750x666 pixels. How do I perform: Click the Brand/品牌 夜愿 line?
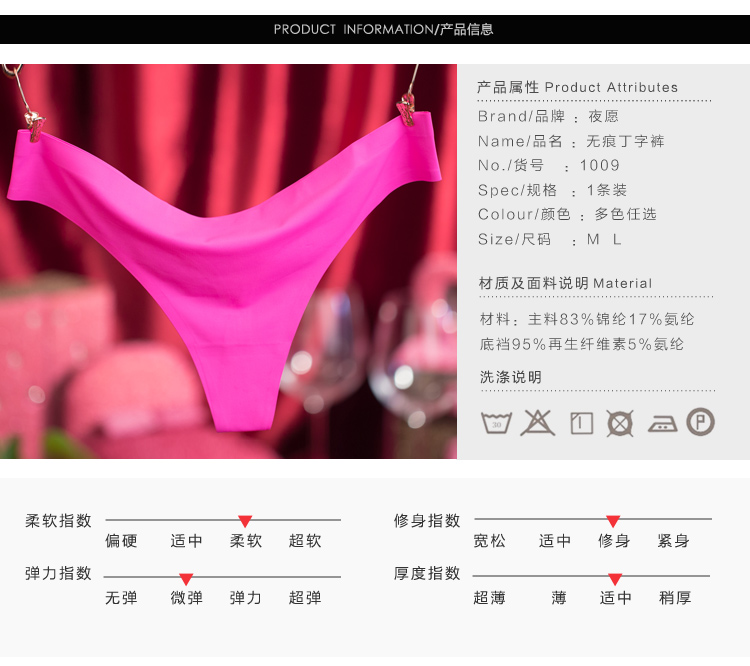point(548,116)
